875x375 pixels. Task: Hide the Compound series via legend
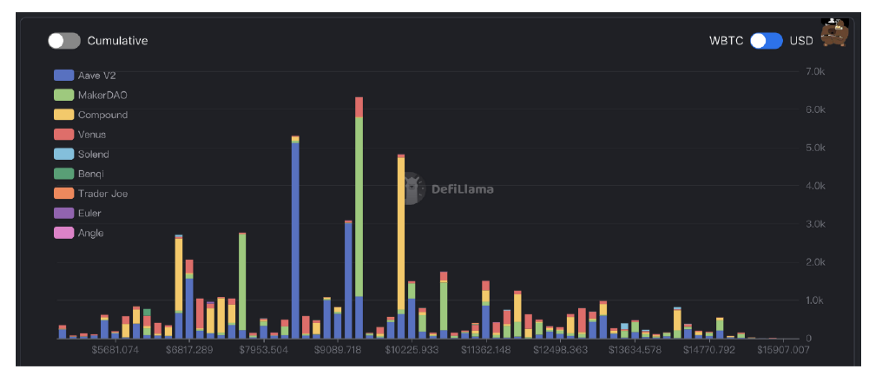tap(91, 115)
